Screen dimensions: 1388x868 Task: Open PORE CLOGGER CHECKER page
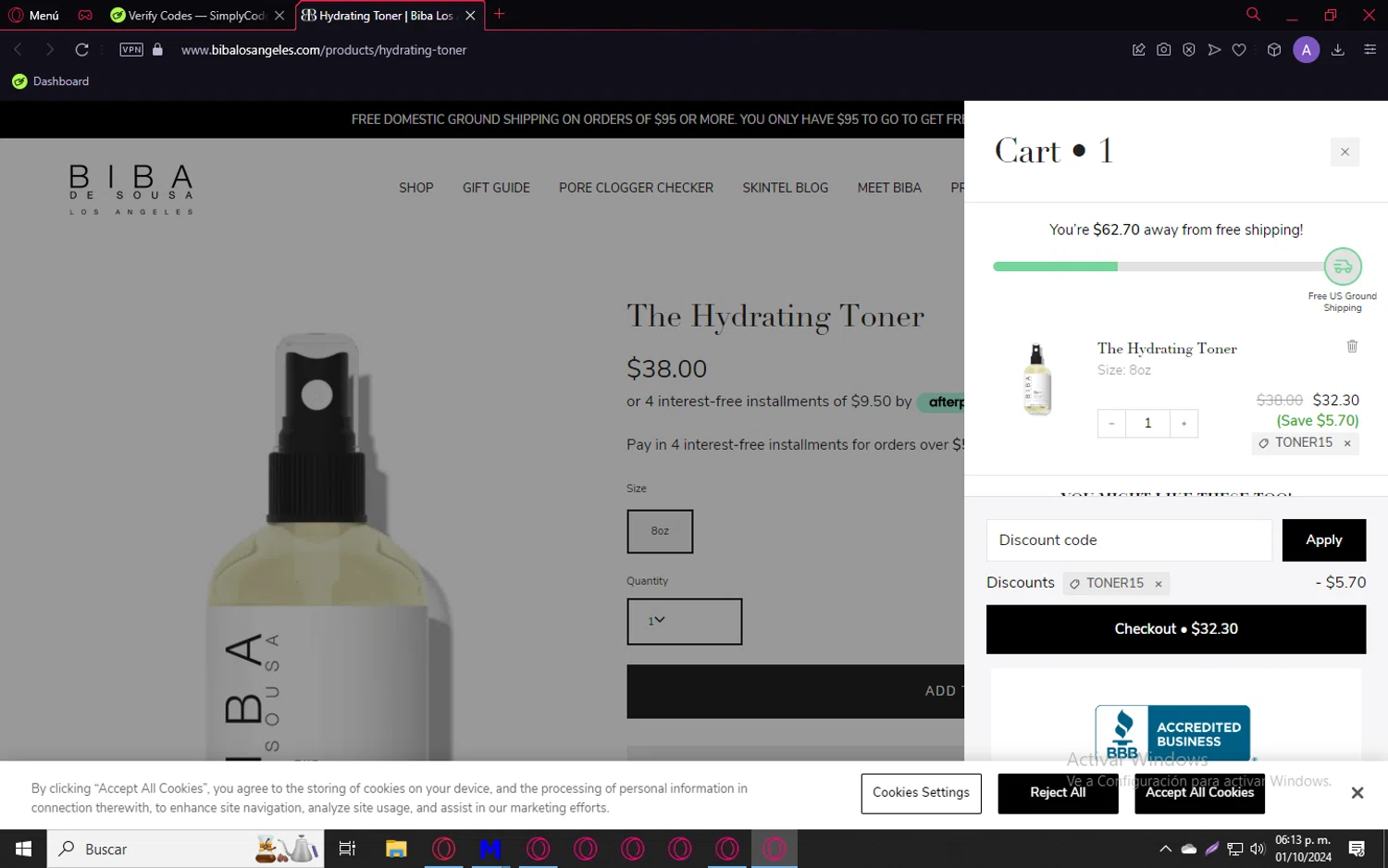click(x=636, y=188)
